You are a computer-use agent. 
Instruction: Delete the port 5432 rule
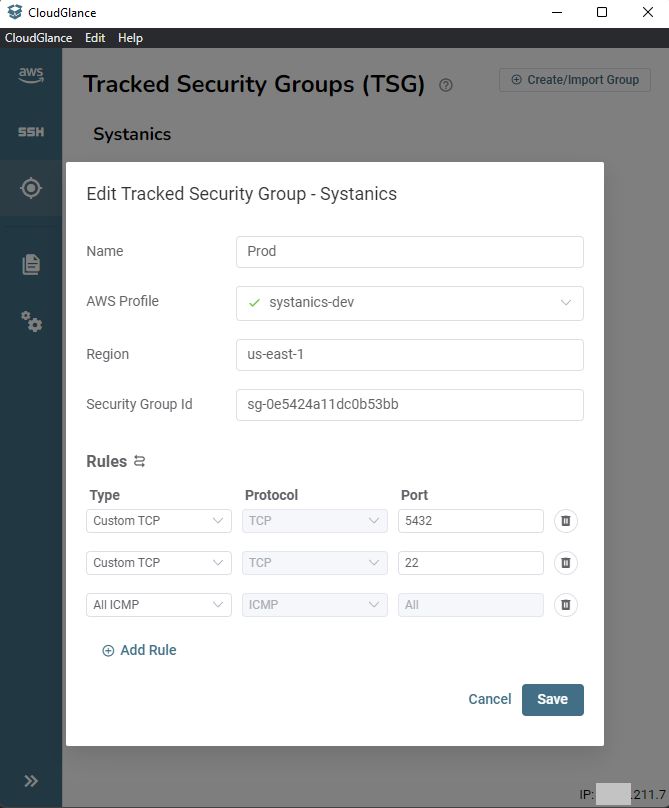(565, 520)
